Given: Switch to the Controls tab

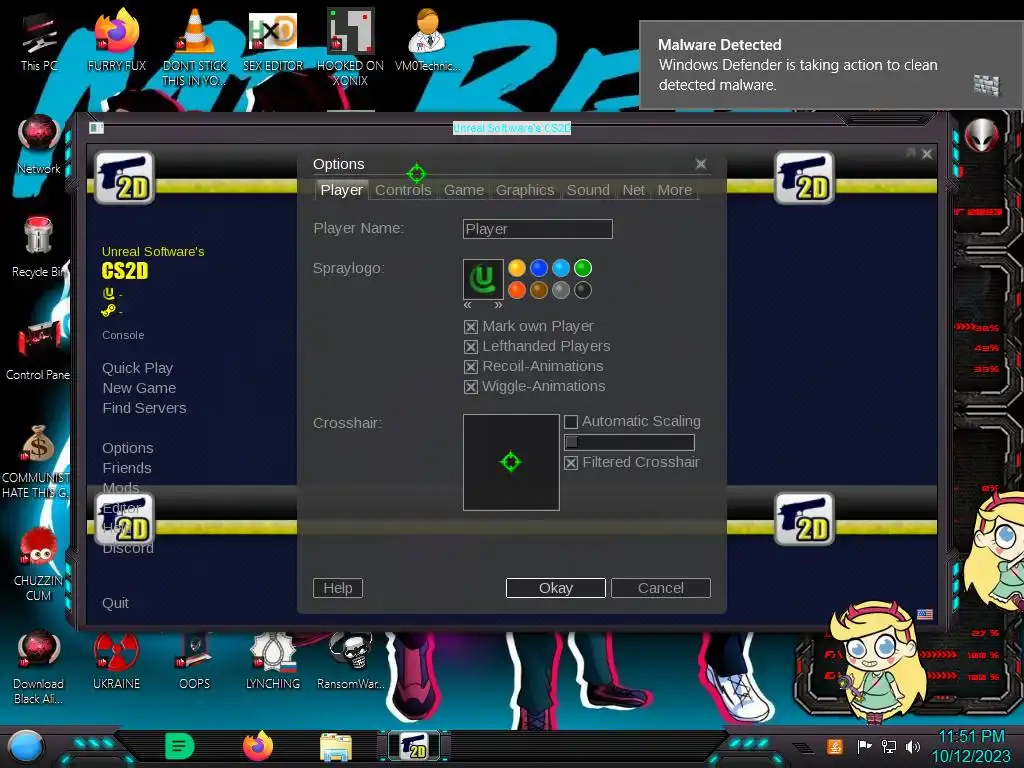Looking at the screenshot, I should click(403, 190).
